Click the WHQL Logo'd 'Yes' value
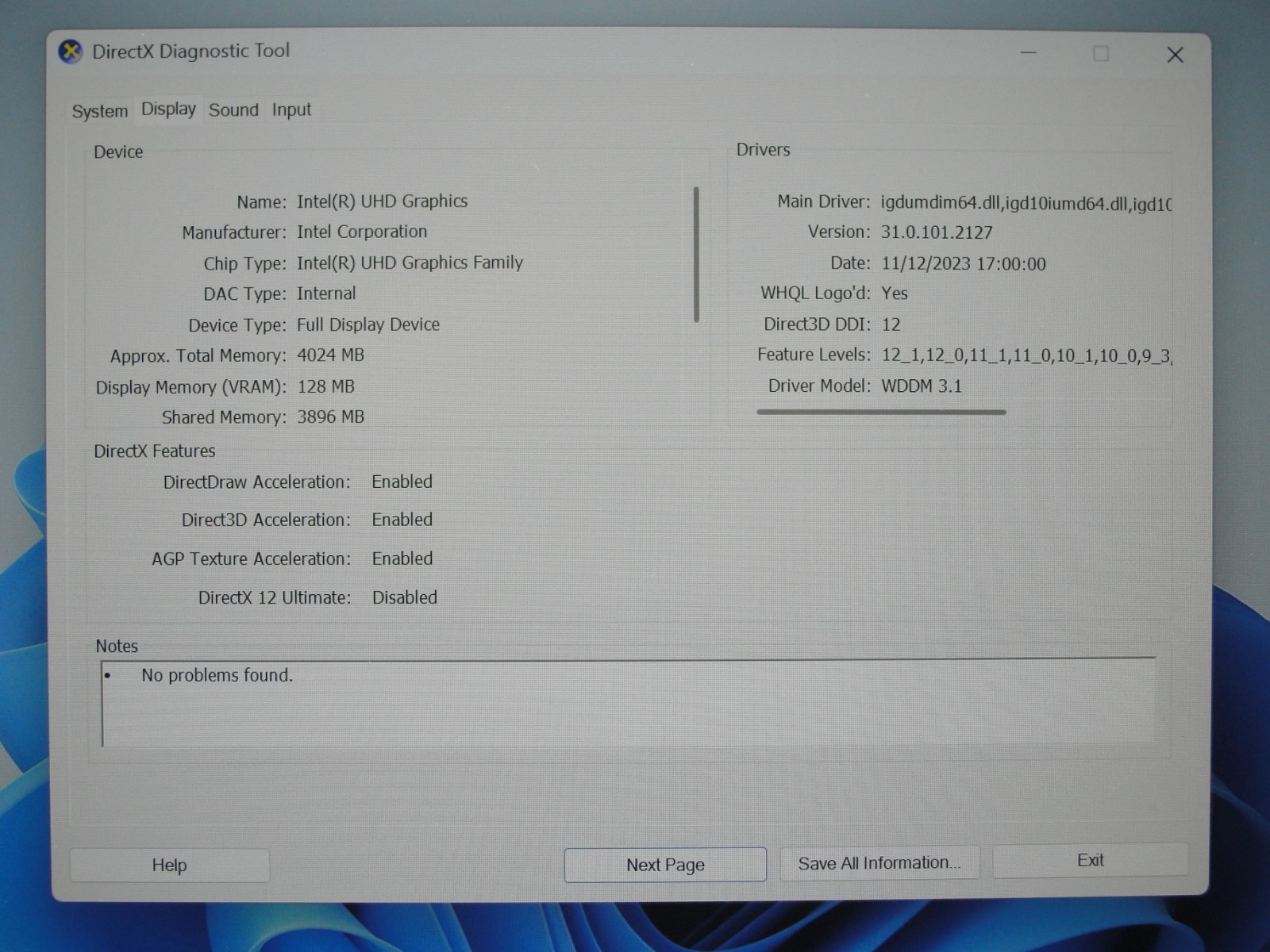The width and height of the screenshot is (1270, 952). [895, 293]
